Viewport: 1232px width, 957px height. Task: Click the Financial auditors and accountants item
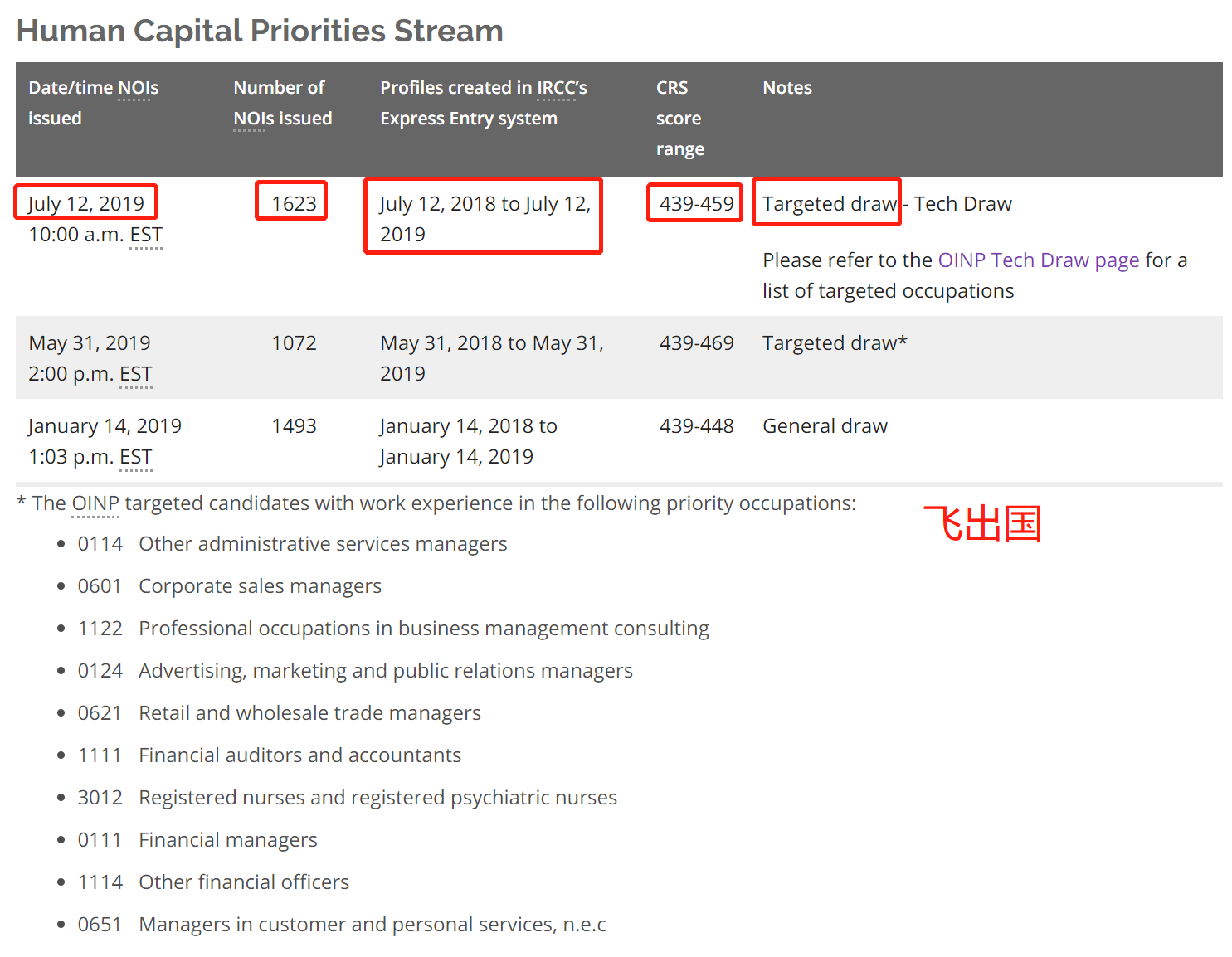tap(299, 755)
